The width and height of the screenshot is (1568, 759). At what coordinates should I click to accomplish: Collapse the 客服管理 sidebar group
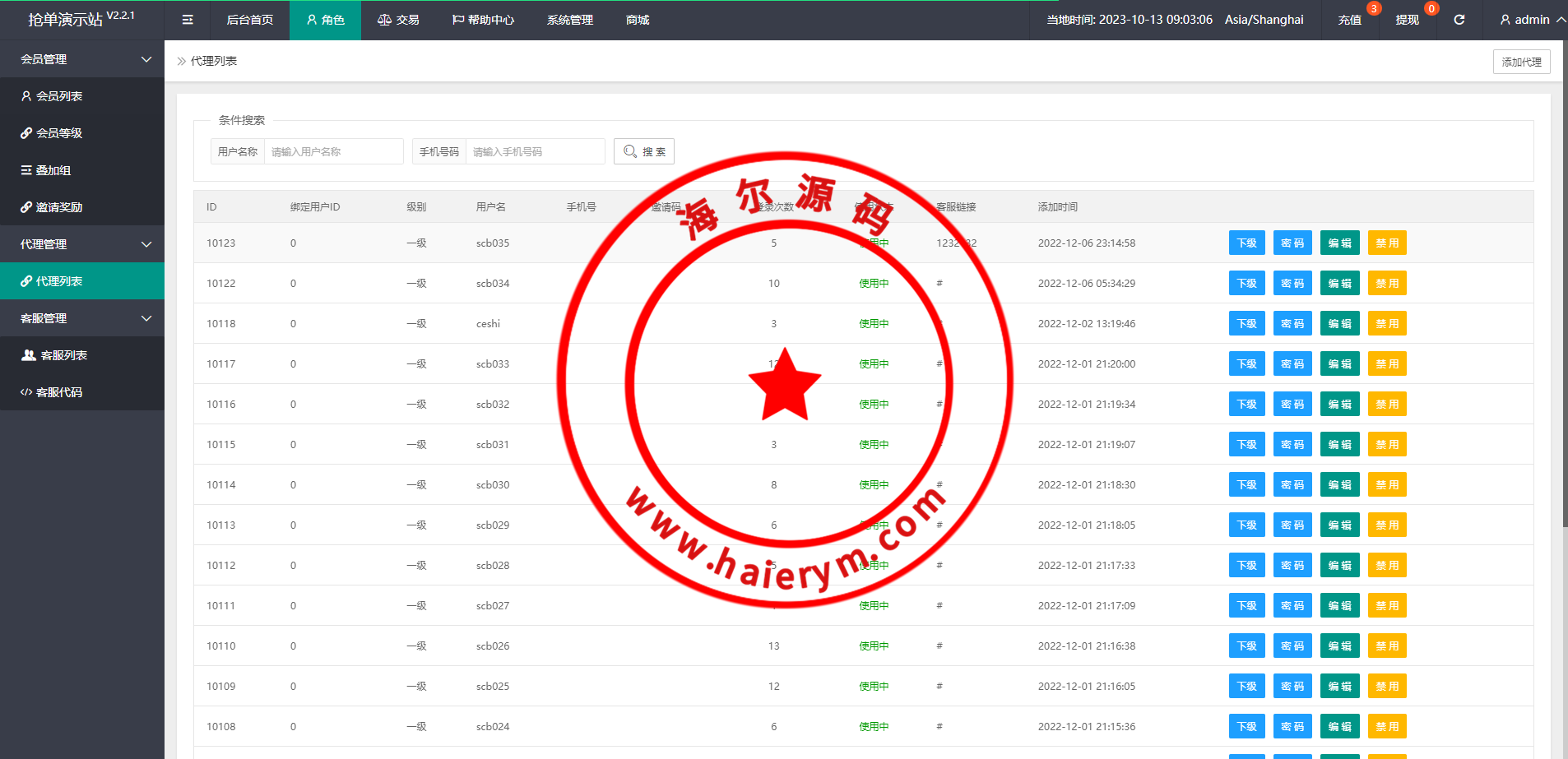pyautogui.click(x=82, y=318)
